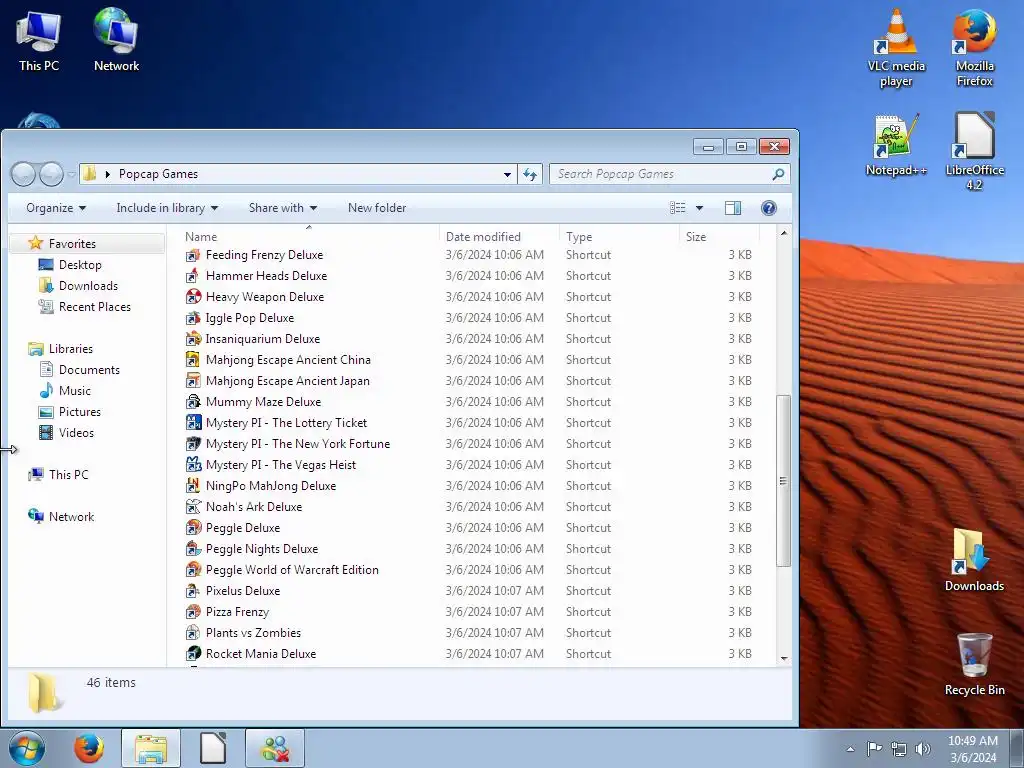Open the Music library
This screenshot has height=768, width=1024.
click(x=74, y=391)
